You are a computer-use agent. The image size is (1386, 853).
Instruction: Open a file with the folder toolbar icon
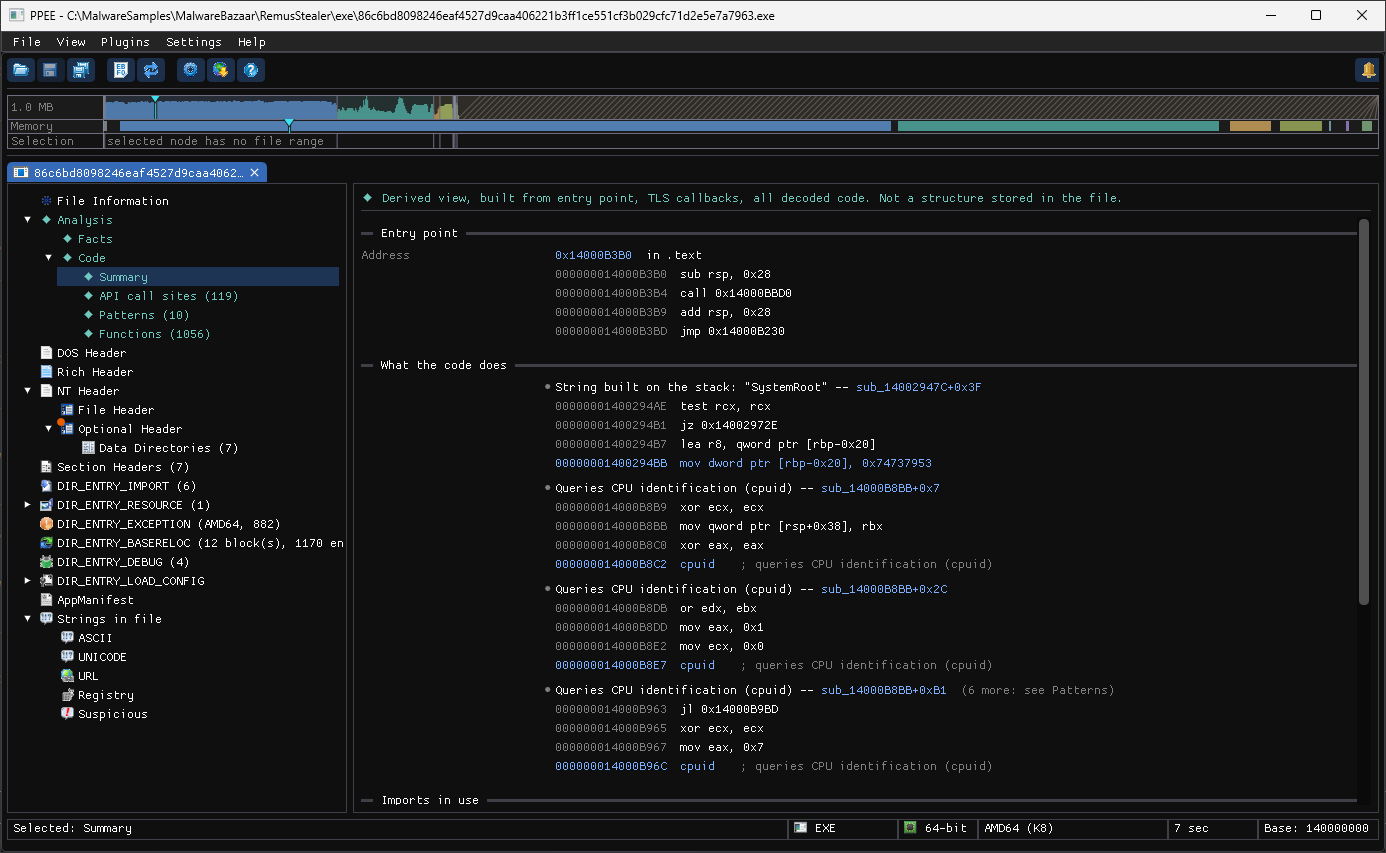20,70
